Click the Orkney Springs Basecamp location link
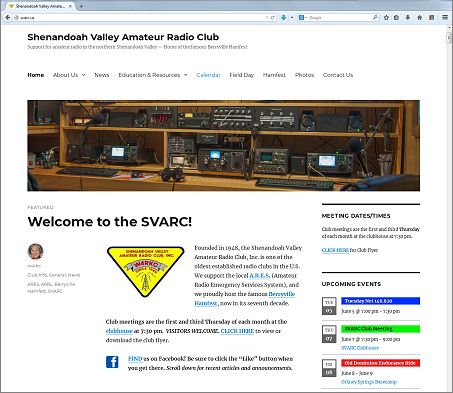Viewport: 453px width, 393px height. tap(369, 382)
